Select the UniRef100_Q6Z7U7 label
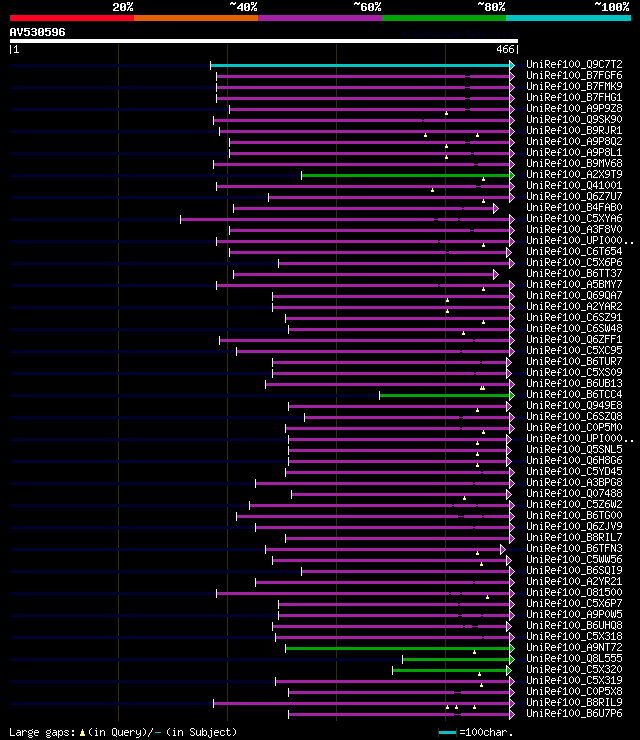Viewport: 640px width, 740px height. click(574, 196)
